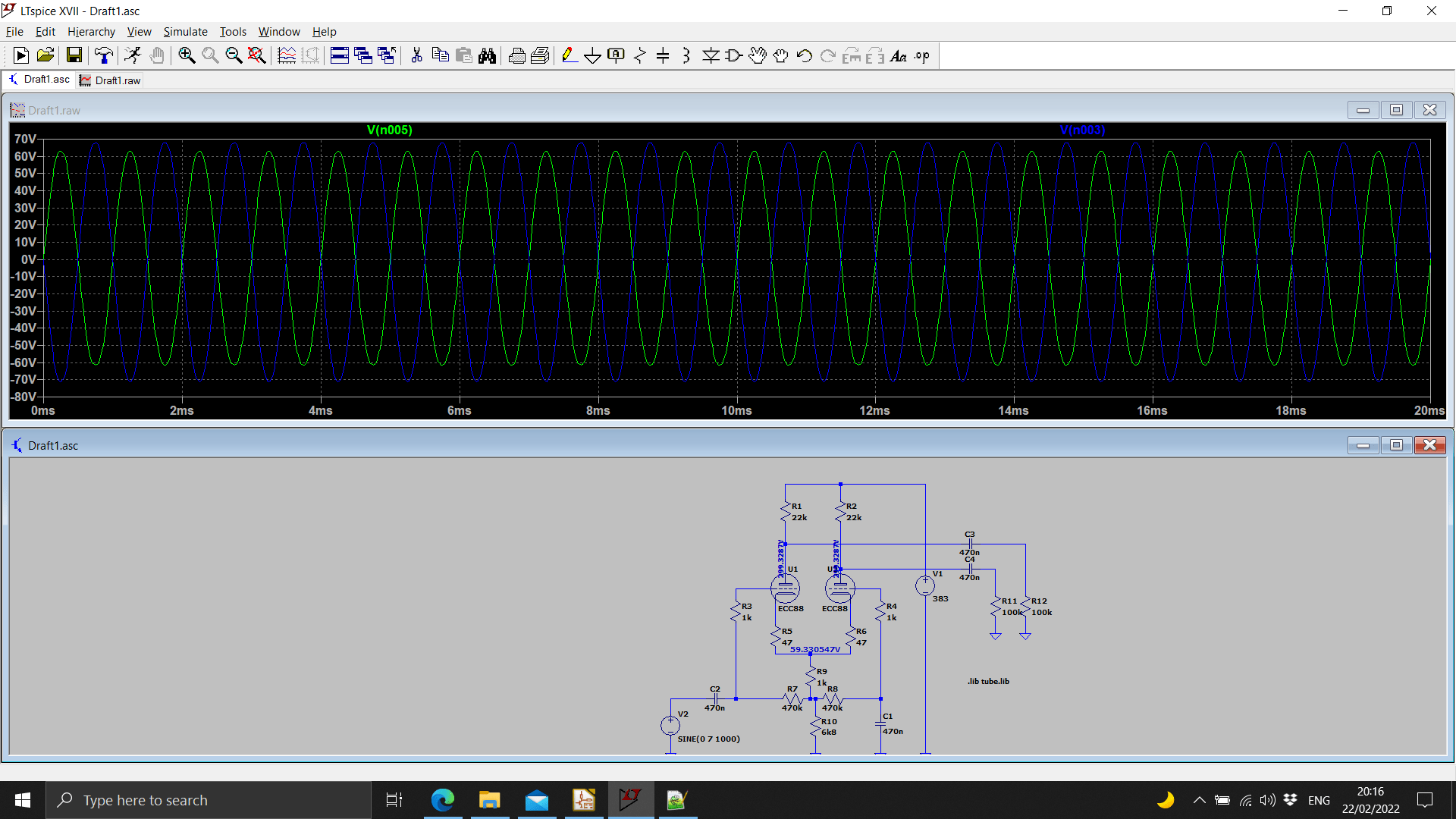Open the Mail app from the taskbar
The image size is (1456, 819).
pyautogui.click(x=537, y=800)
